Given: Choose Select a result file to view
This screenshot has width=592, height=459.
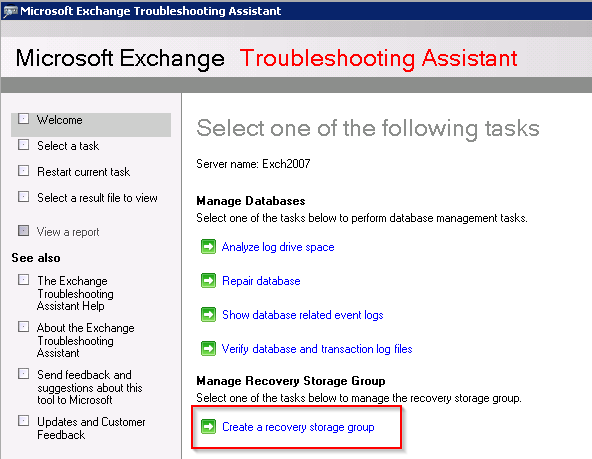Looking at the screenshot, I should click(97, 198).
